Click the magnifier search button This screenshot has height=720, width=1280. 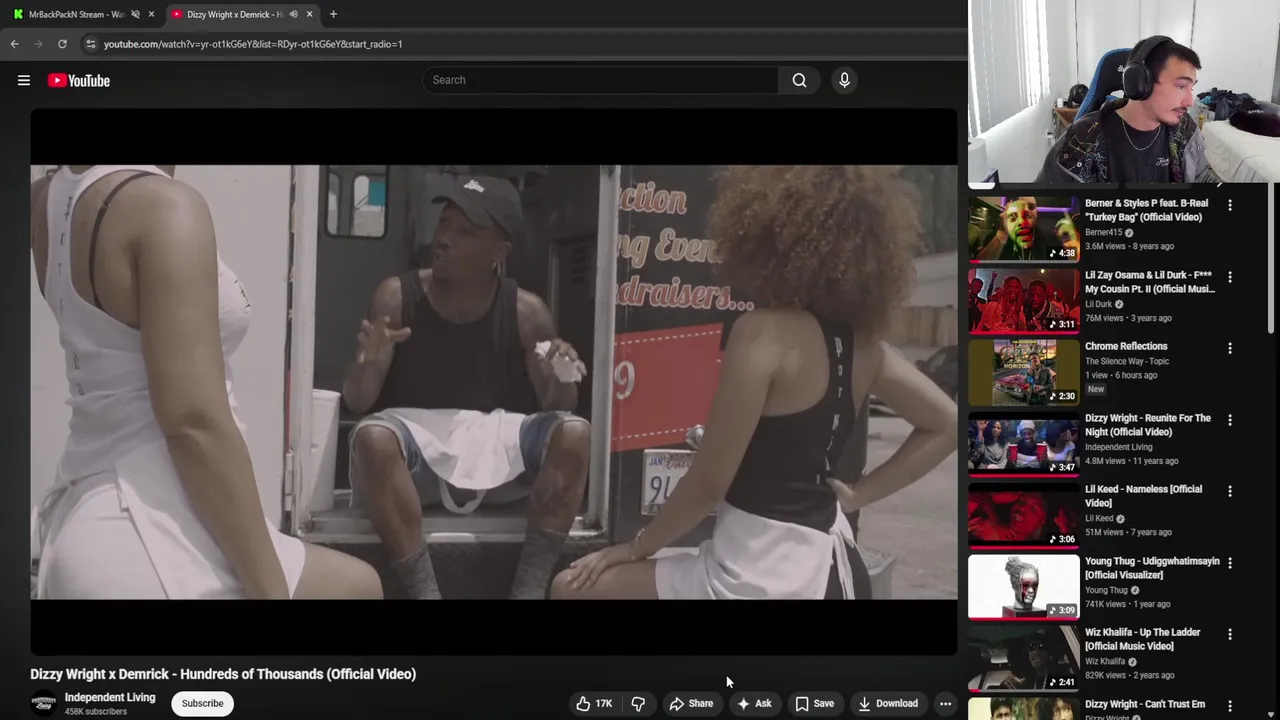click(x=799, y=80)
